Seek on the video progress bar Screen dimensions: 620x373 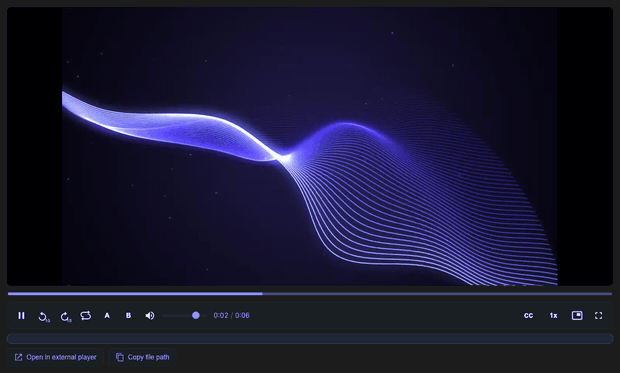(310, 293)
